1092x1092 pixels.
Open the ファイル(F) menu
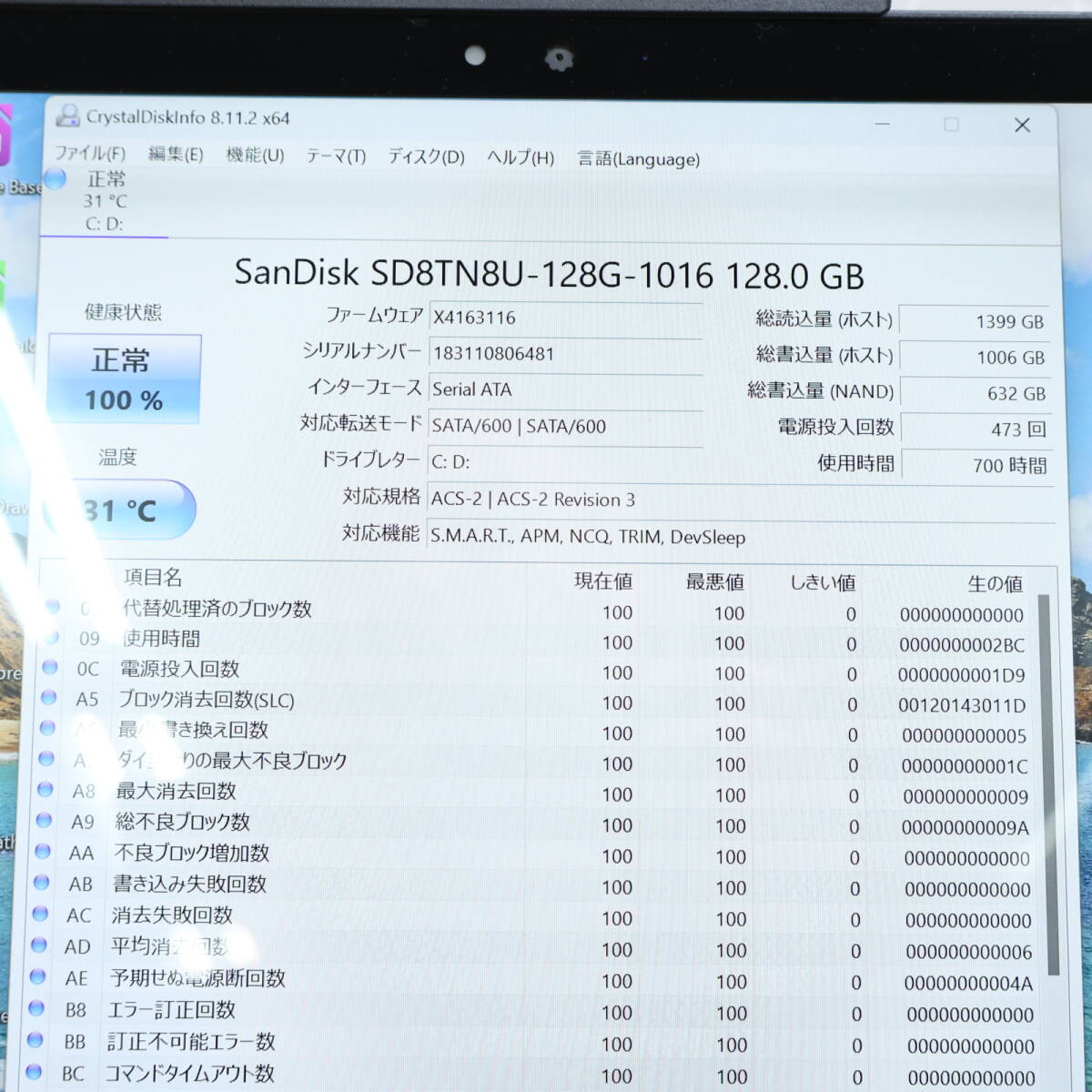tap(90, 153)
